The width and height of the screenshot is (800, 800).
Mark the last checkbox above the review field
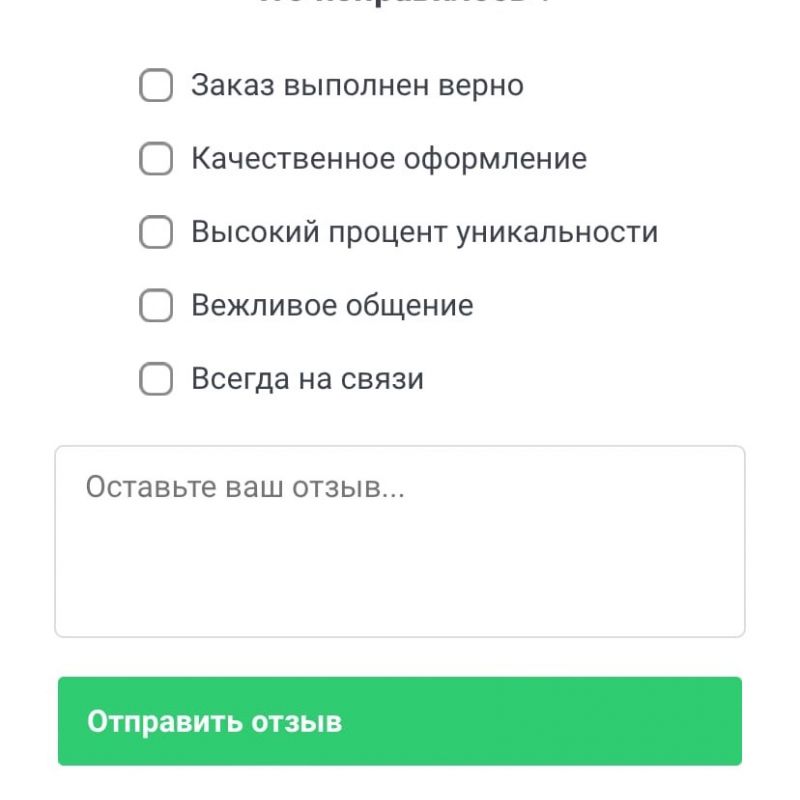click(156, 379)
